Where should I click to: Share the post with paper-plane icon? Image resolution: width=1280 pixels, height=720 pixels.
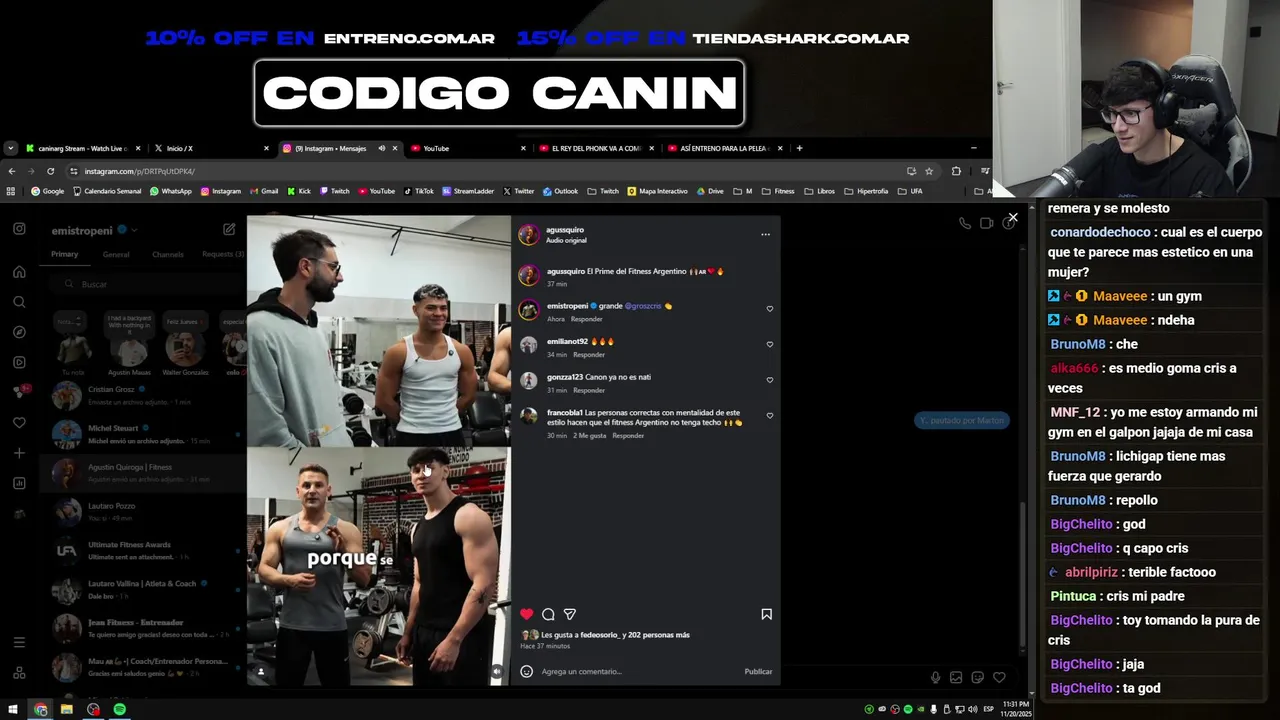point(570,614)
